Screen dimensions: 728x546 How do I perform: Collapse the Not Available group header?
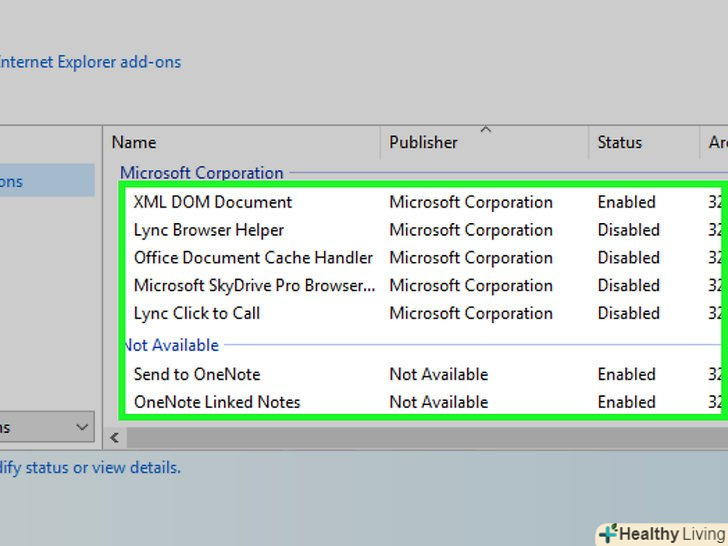point(172,345)
